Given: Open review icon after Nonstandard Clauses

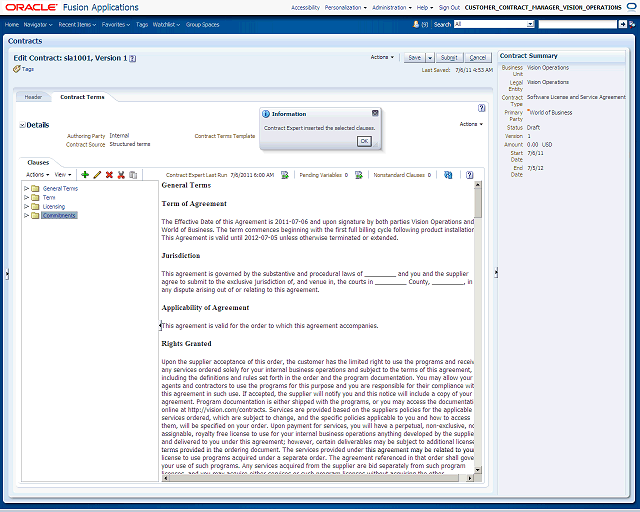Looking at the screenshot, I should pos(448,175).
